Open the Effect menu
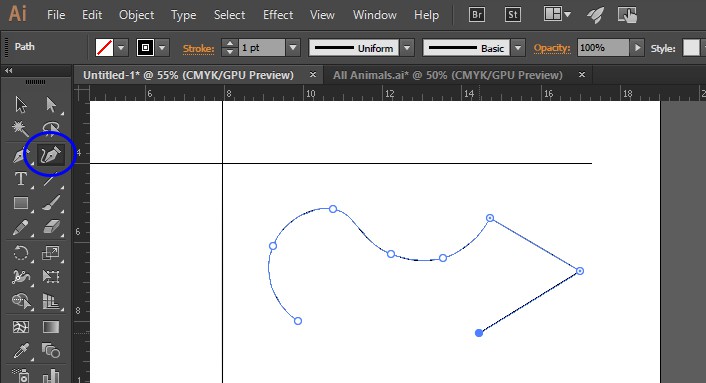 278,15
